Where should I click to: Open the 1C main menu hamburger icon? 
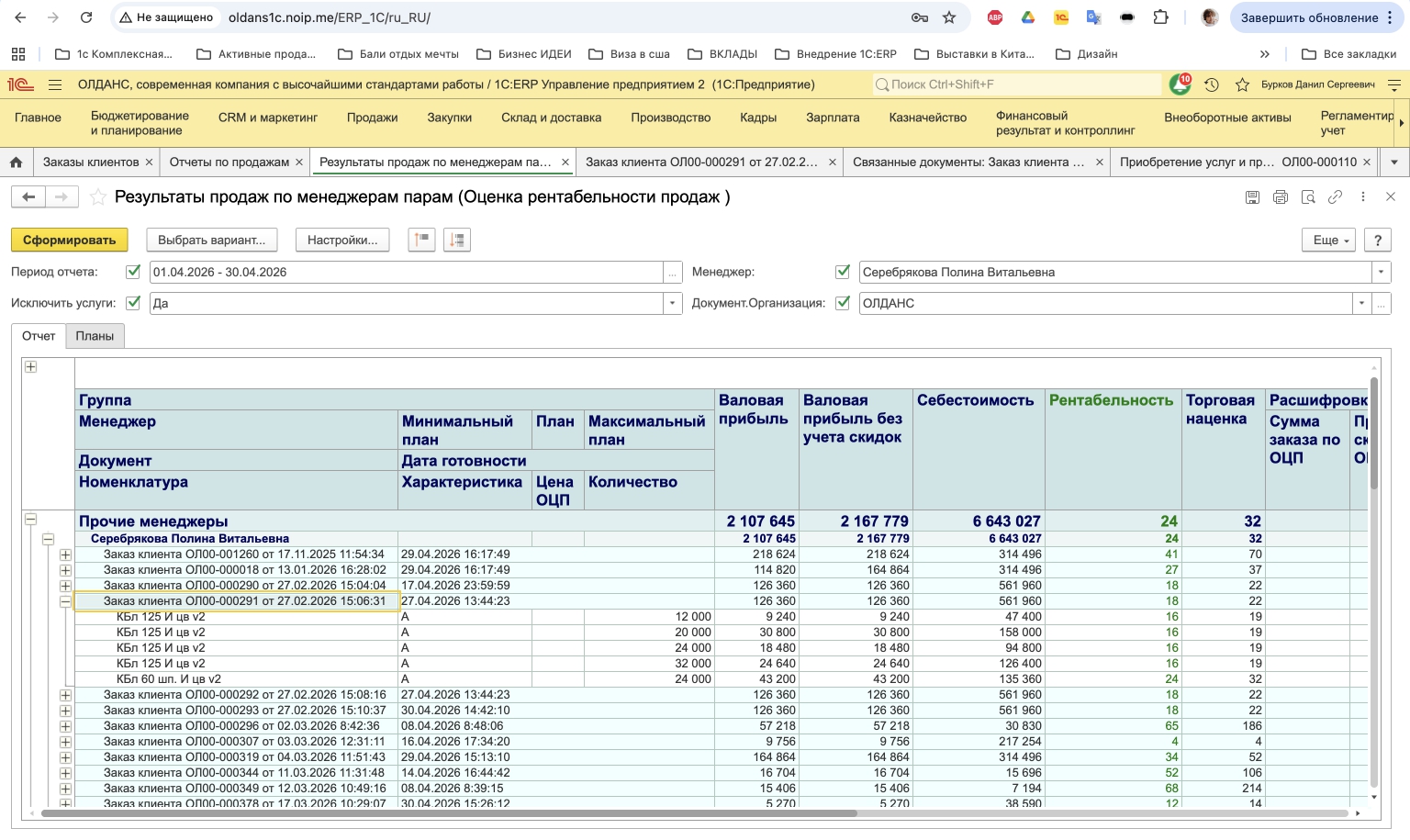click(x=55, y=84)
